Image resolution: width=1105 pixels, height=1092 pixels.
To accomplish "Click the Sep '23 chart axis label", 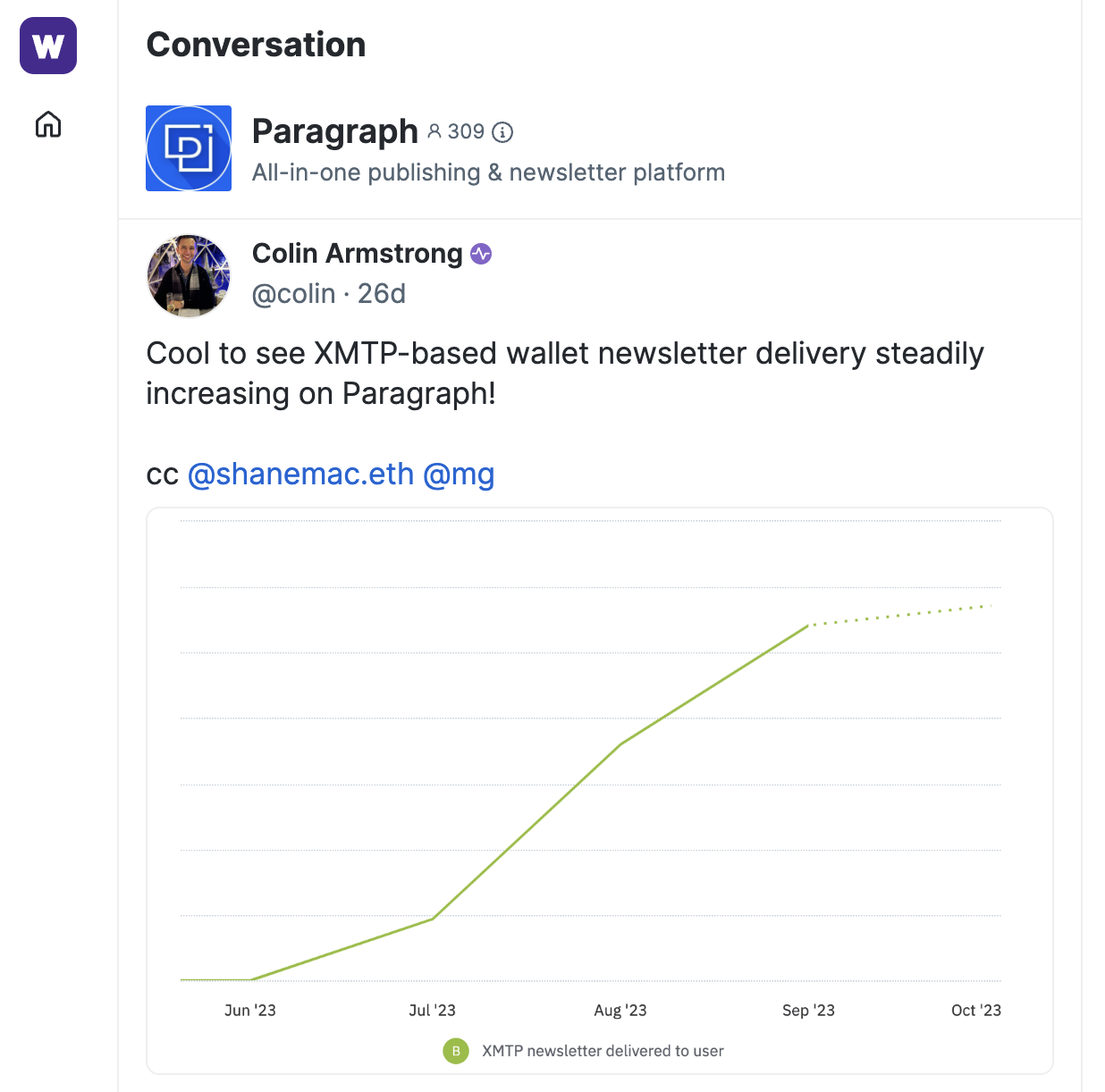I will pyautogui.click(x=808, y=1011).
